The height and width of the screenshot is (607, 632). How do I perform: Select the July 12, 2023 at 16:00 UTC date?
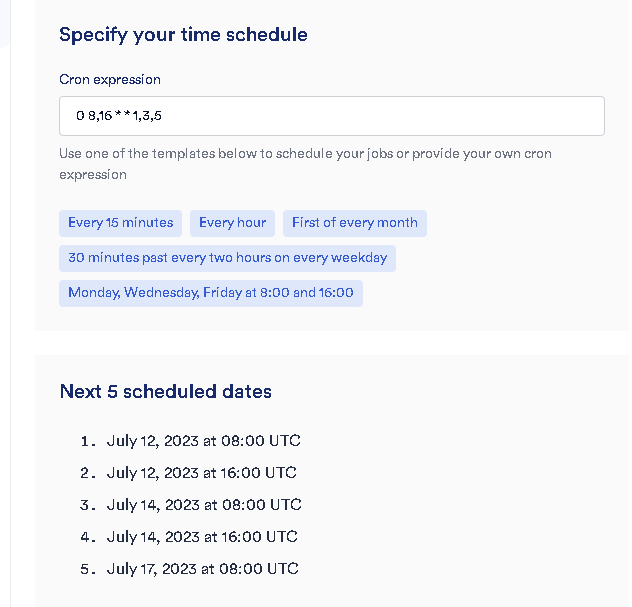pyautogui.click(x=201, y=473)
